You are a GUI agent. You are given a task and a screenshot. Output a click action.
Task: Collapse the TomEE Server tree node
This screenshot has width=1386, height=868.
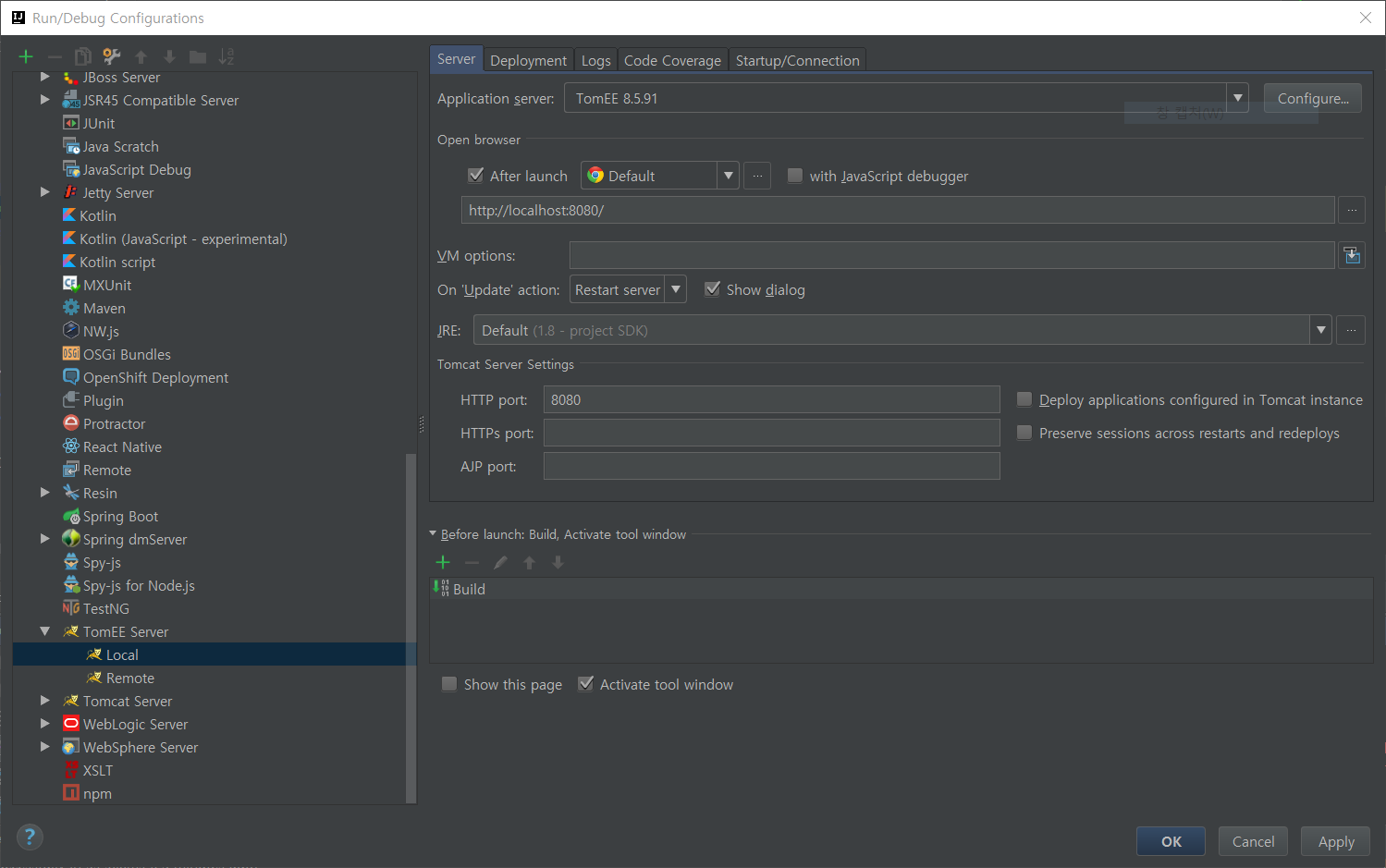[44, 631]
